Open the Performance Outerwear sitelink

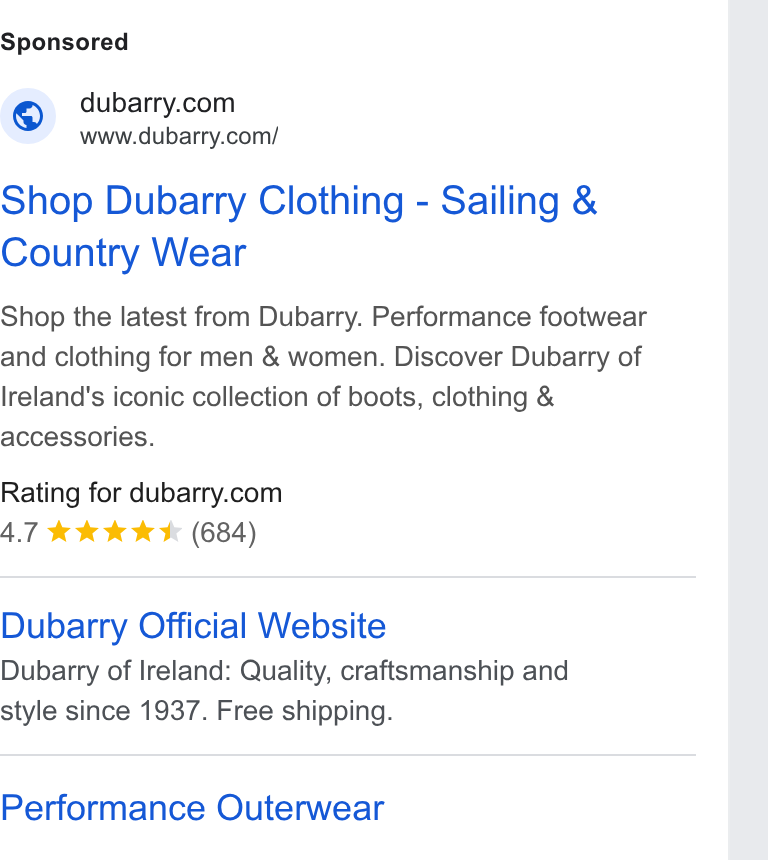(192, 808)
